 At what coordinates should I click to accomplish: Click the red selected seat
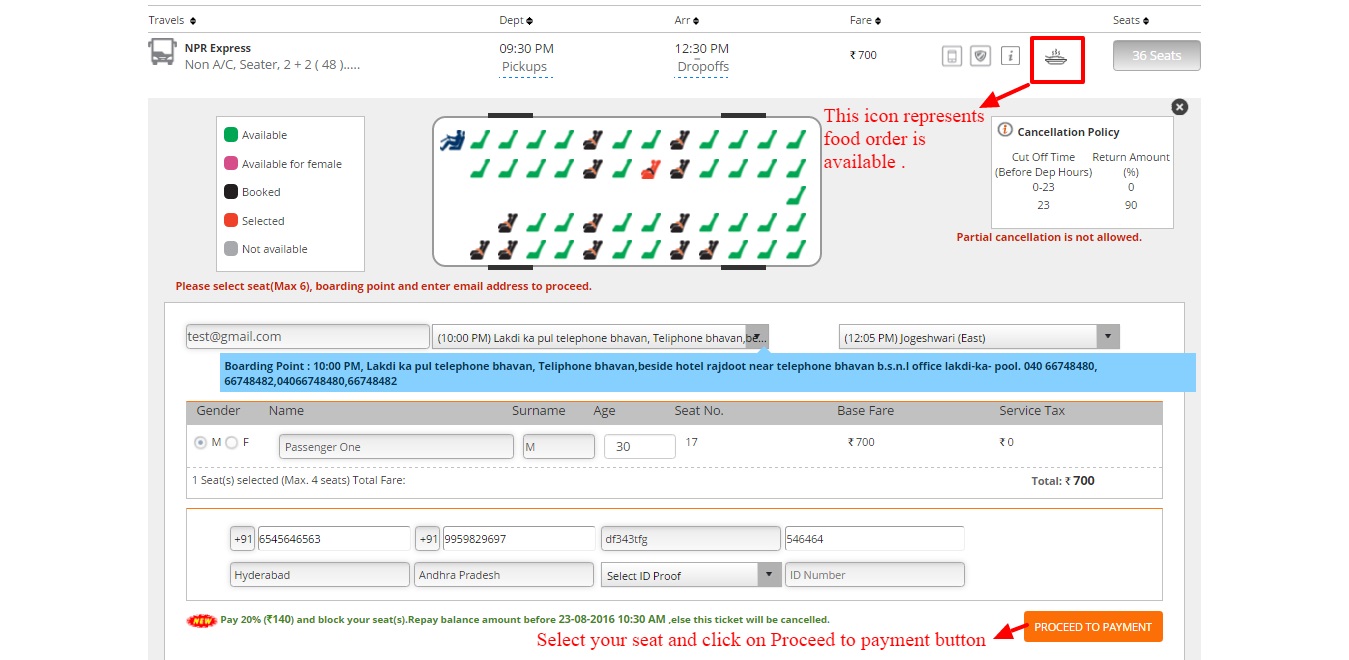pyautogui.click(x=648, y=169)
